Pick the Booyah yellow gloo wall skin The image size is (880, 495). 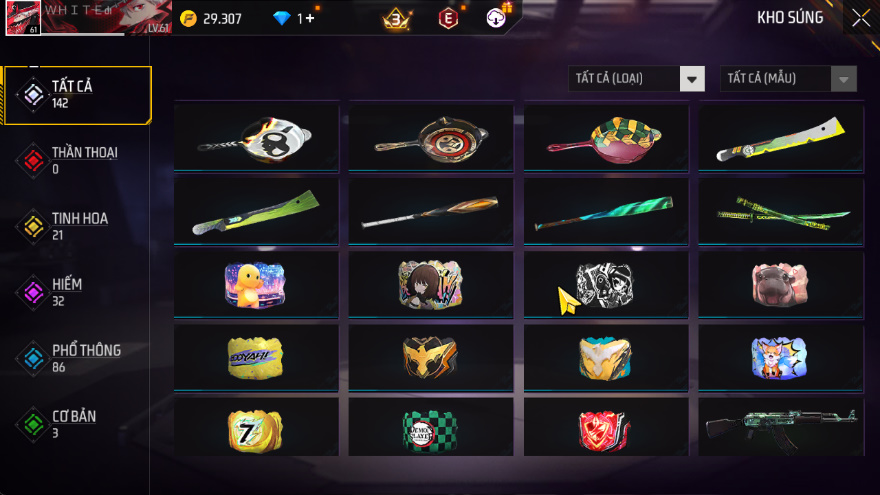256,358
